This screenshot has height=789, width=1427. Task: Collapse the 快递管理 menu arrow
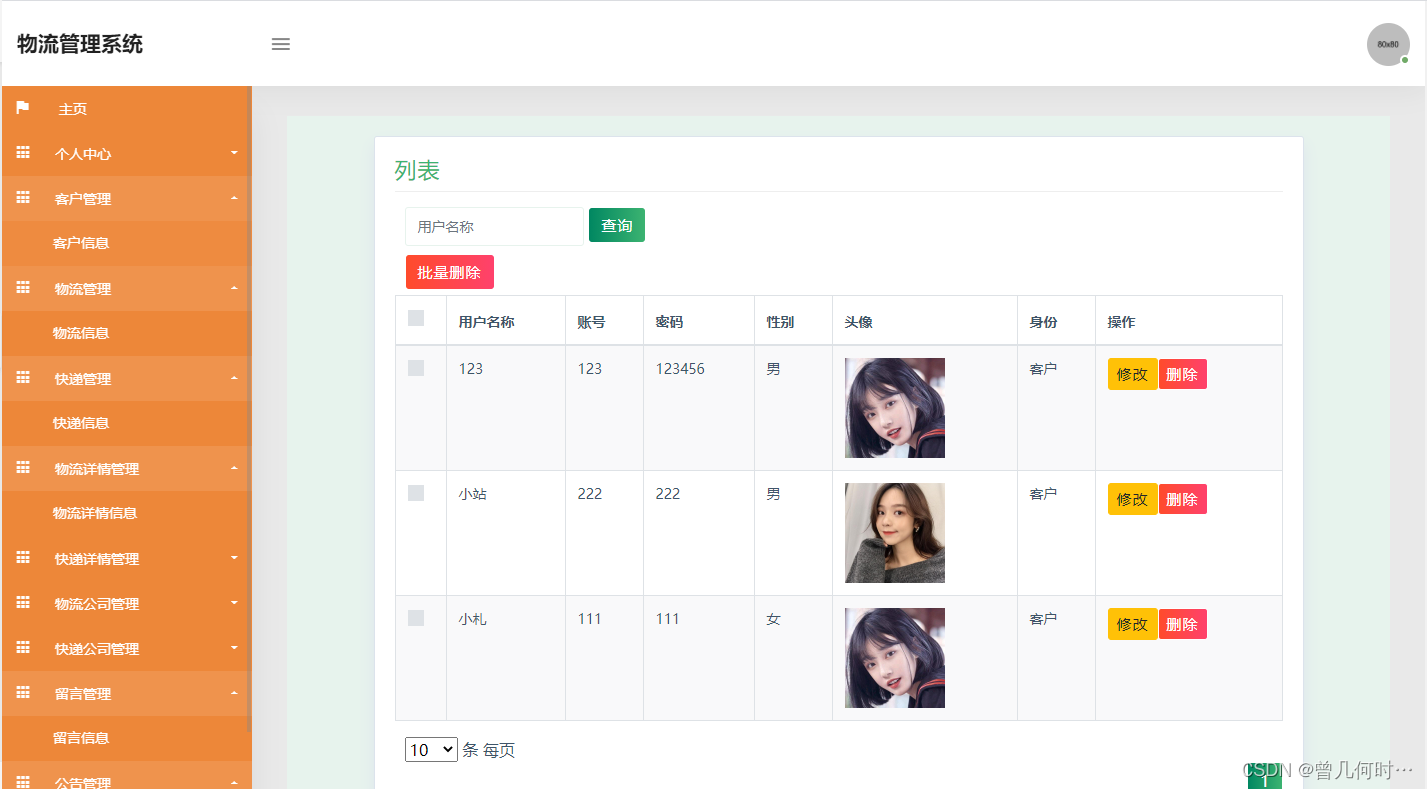(234, 378)
